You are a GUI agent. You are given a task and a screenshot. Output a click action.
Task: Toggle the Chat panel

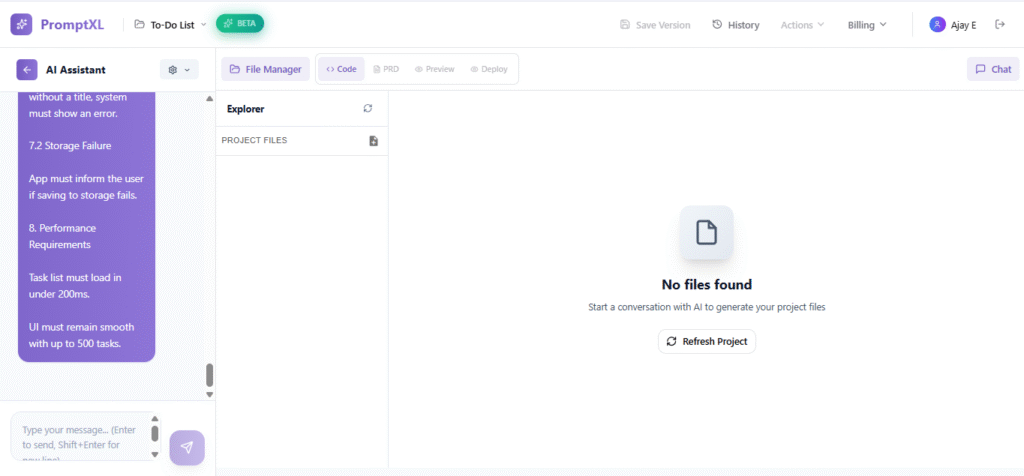pyautogui.click(x=992, y=70)
